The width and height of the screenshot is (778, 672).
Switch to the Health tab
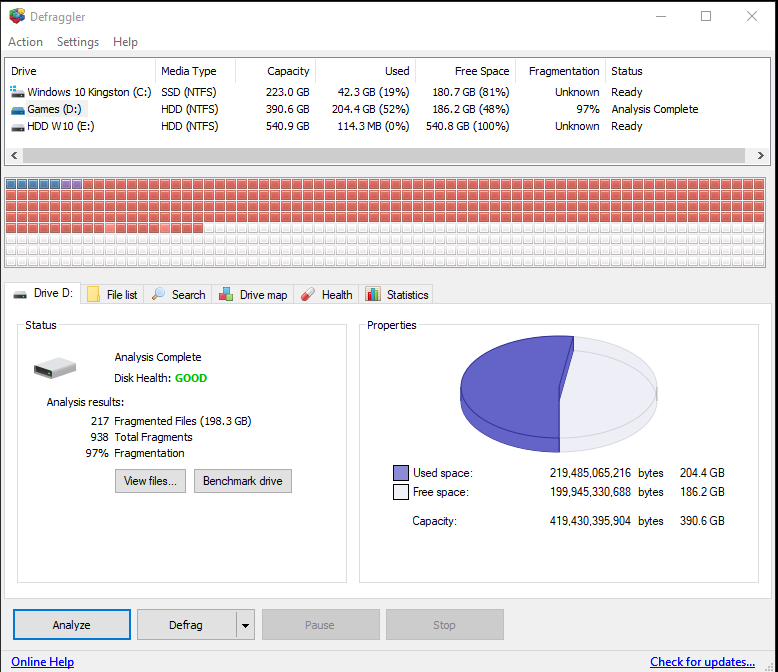[326, 294]
